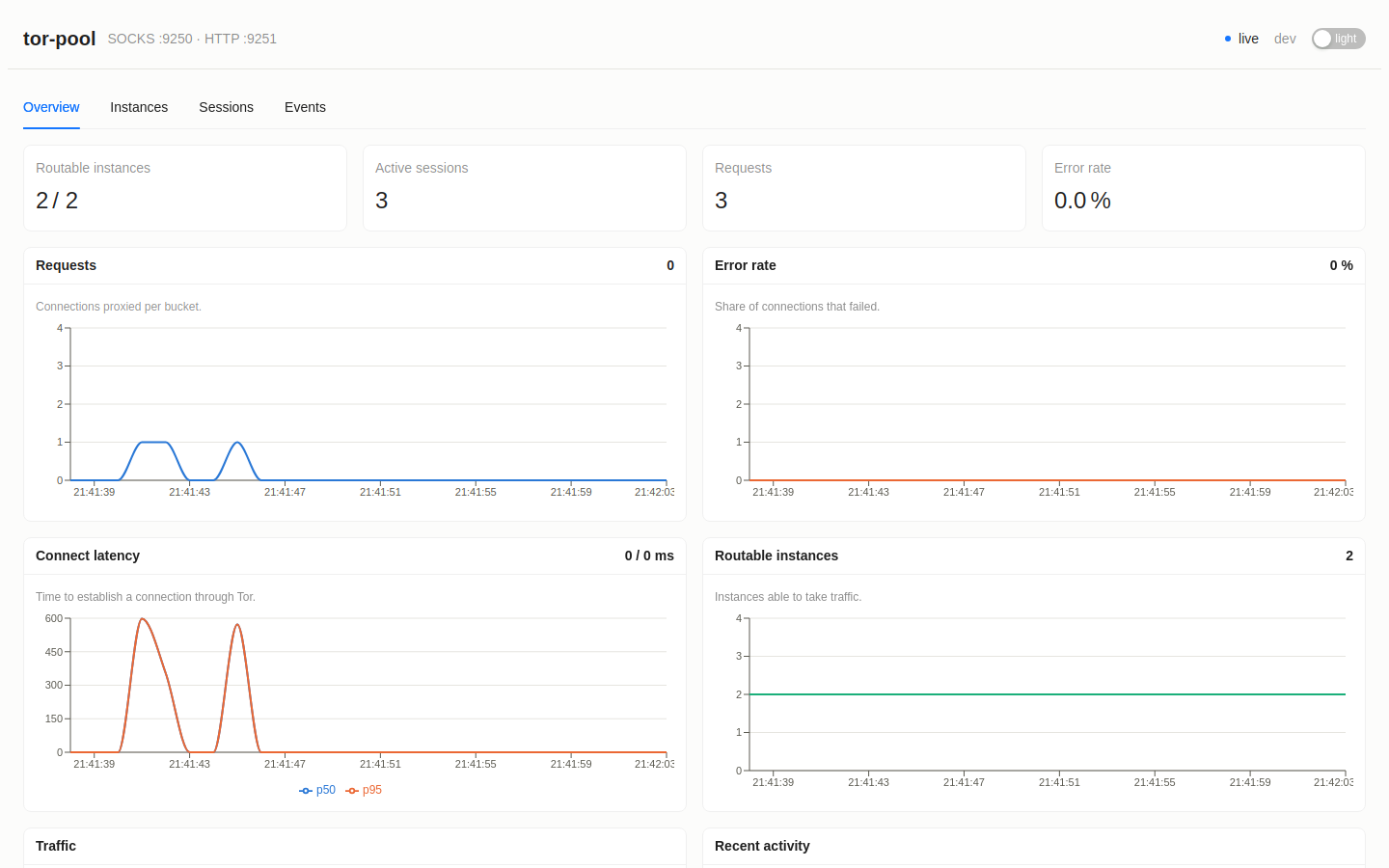
Task: Click the SOCKS :9250 · HTTP :9251 text
Action: coord(192,39)
